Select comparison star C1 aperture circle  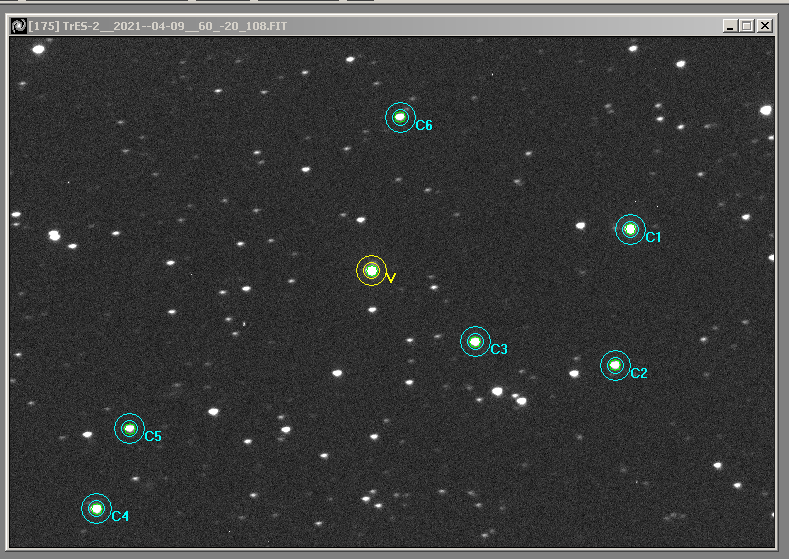630,229
